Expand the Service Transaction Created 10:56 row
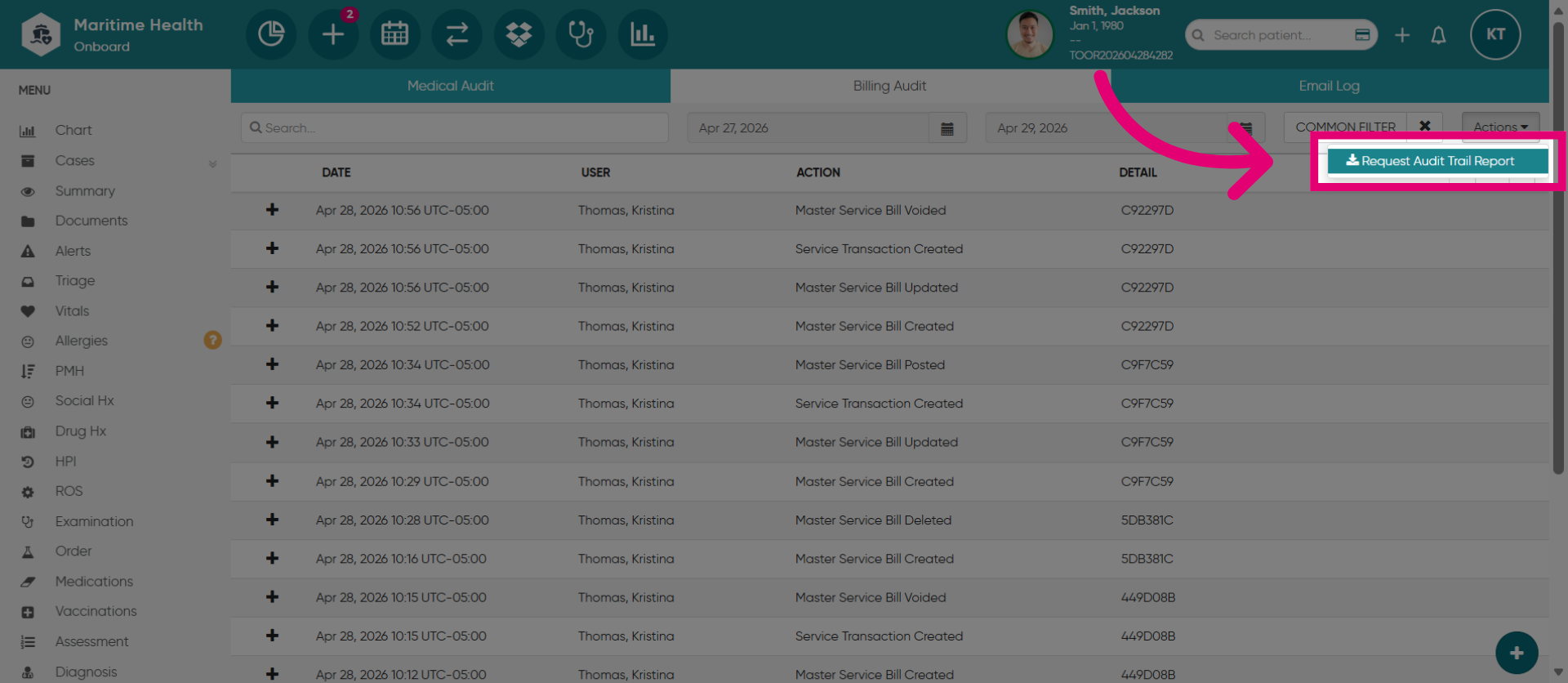 click(x=272, y=248)
